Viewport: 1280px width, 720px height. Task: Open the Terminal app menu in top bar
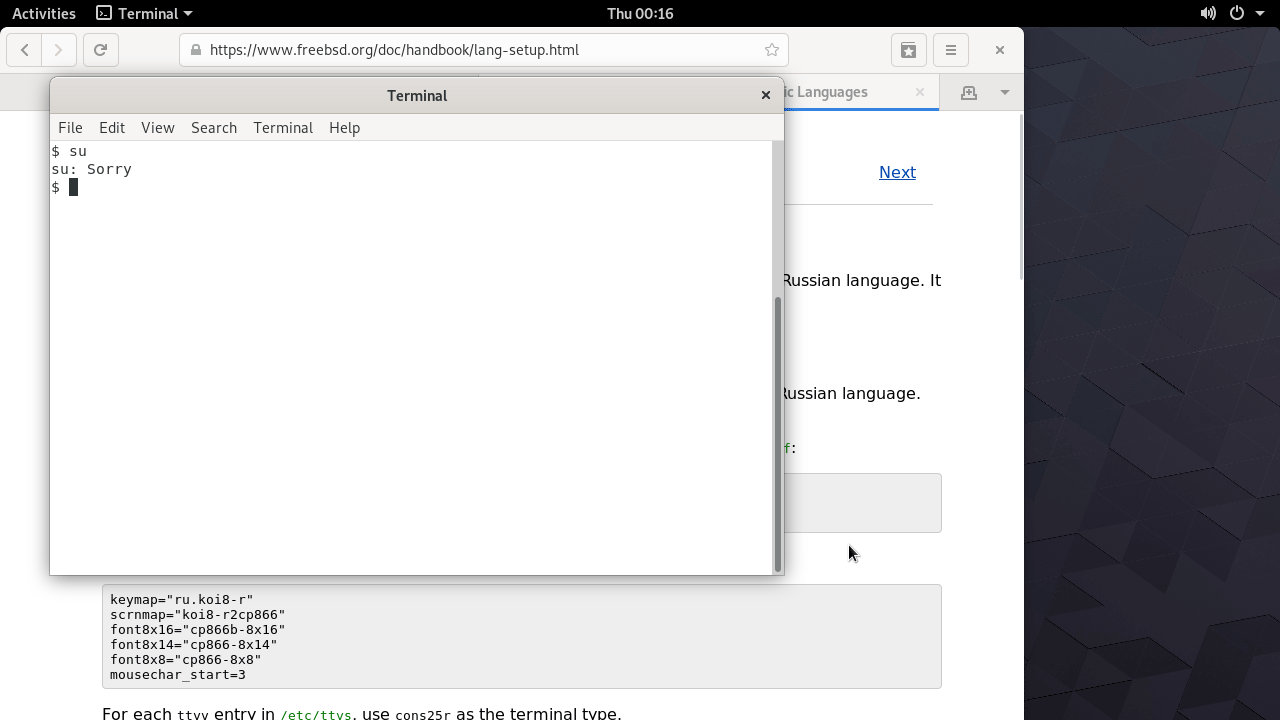[144, 13]
